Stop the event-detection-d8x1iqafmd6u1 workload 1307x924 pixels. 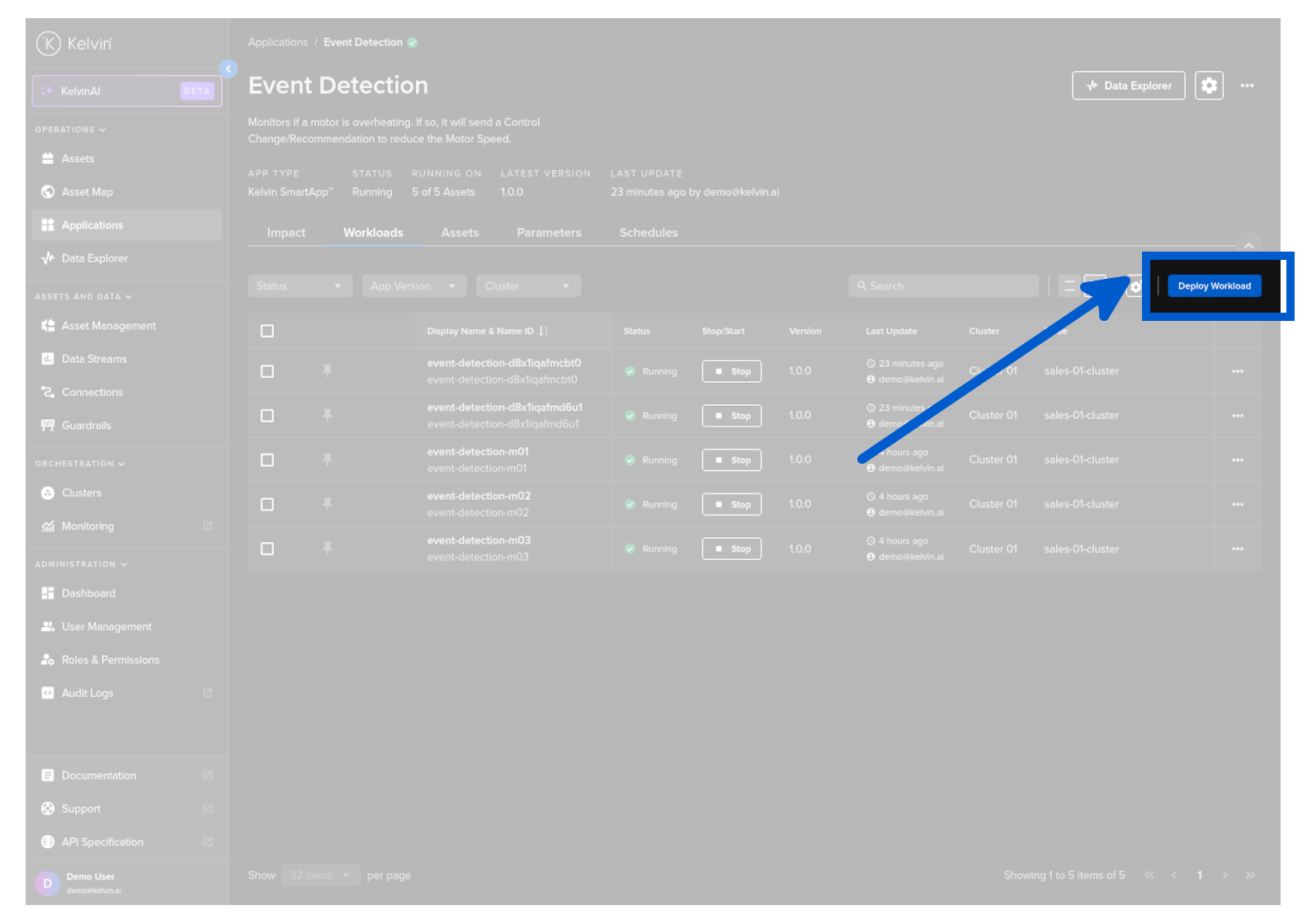pos(732,416)
